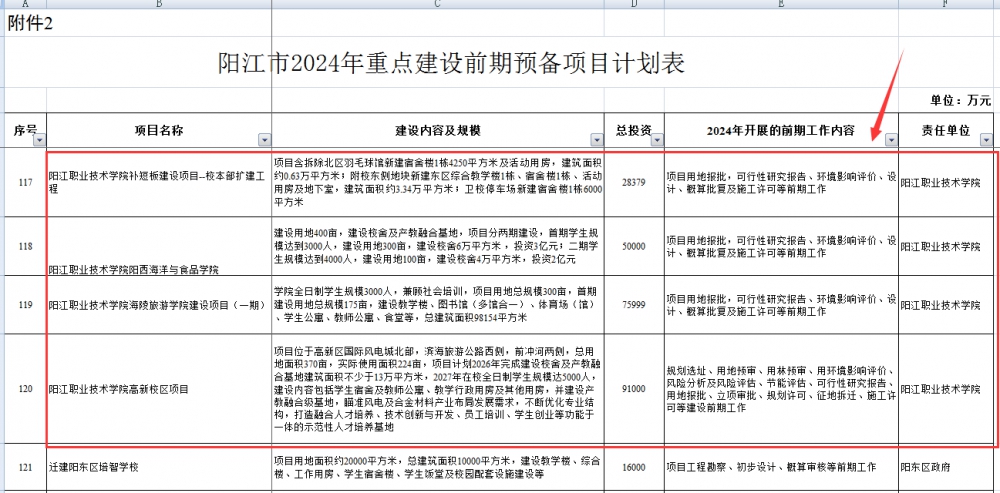
Task: Select the serial number cell 120
Action: [x=26, y=388]
